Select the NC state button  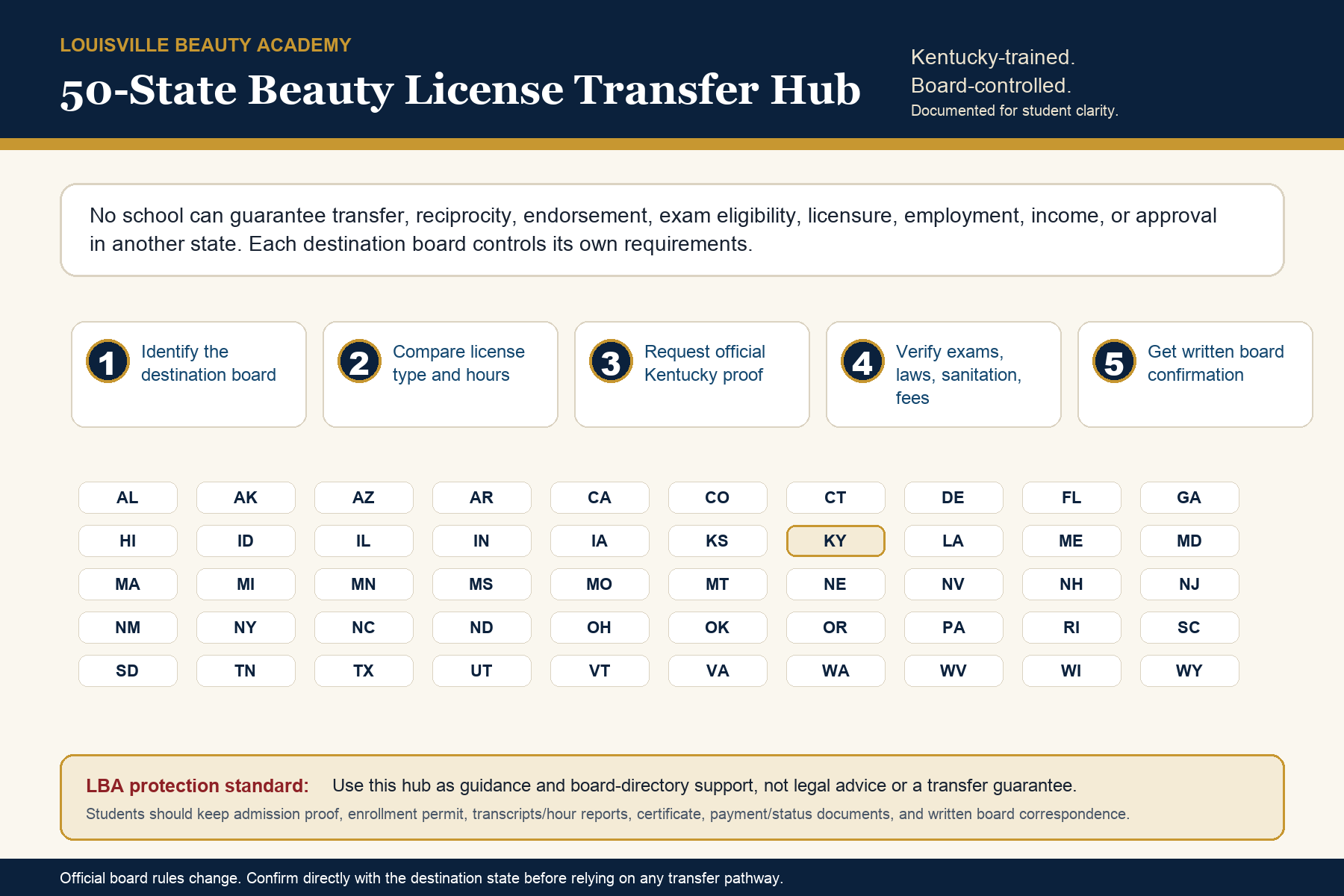pos(364,627)
